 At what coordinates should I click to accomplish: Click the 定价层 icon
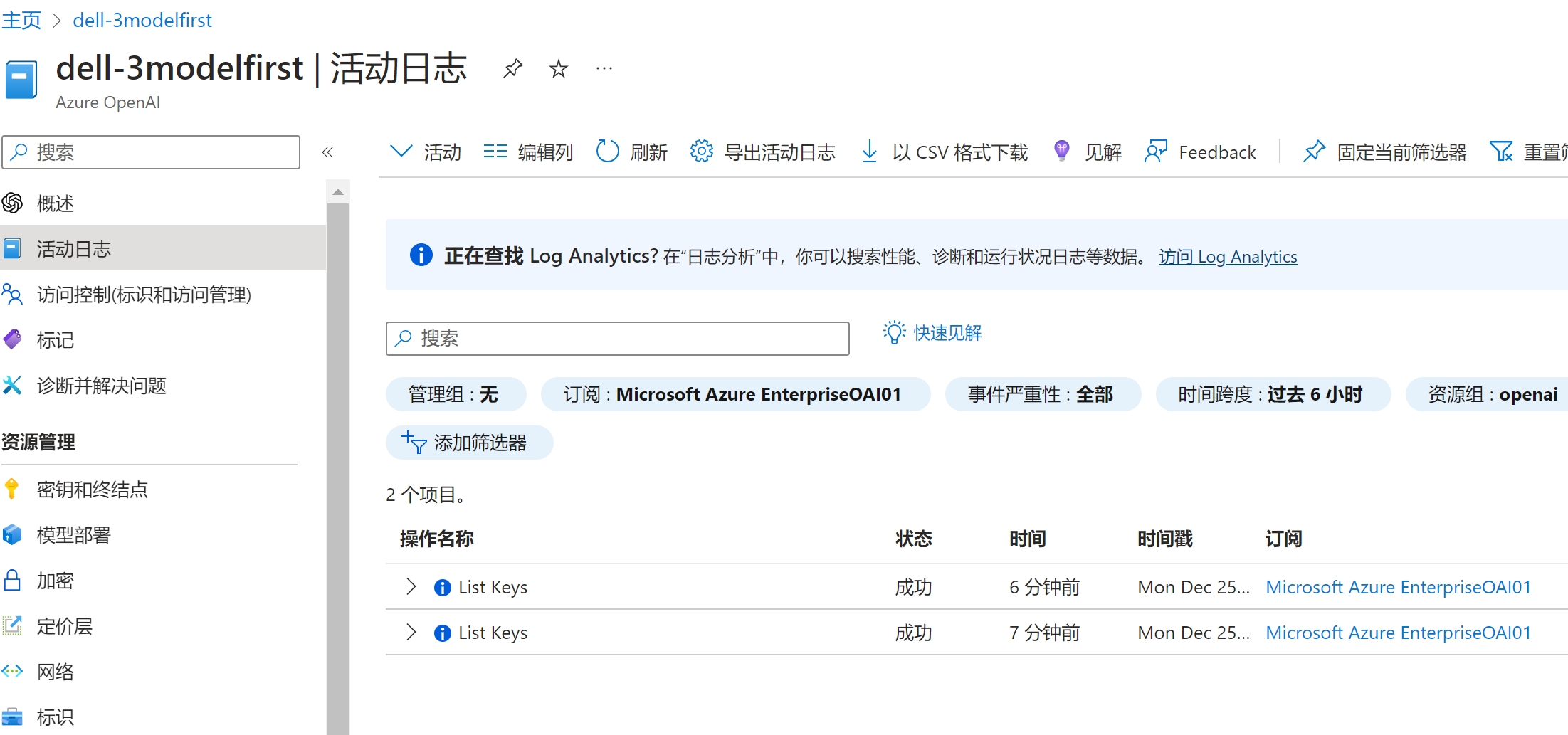12,625
